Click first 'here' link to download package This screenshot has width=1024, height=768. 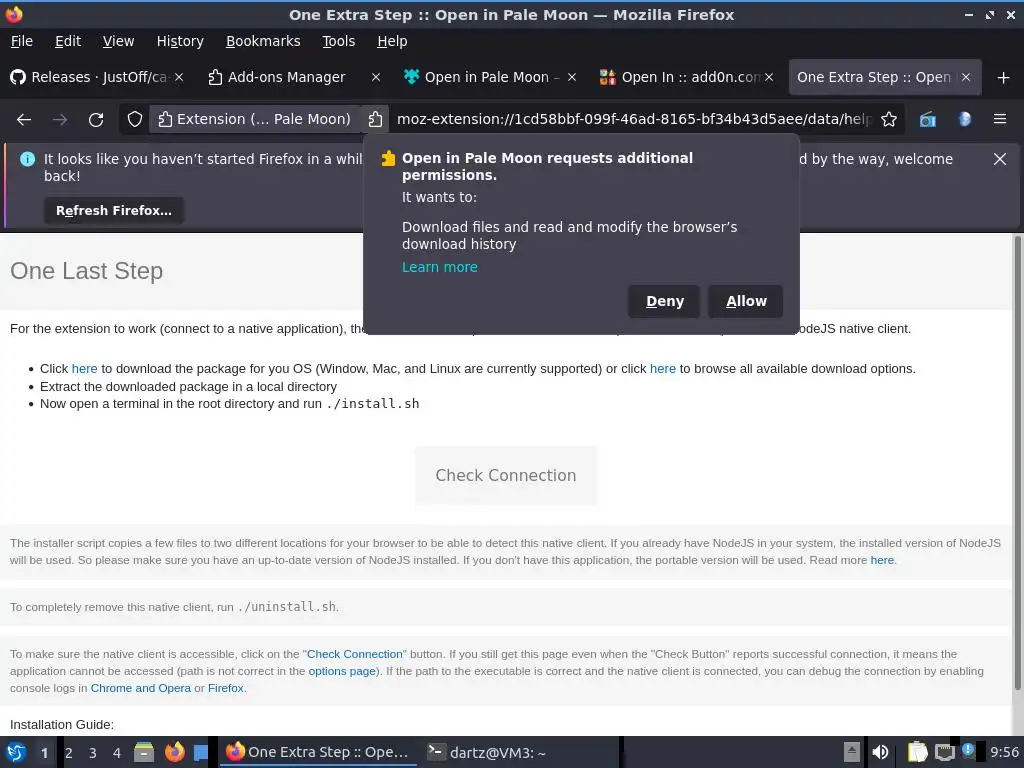tap(84, 369)
